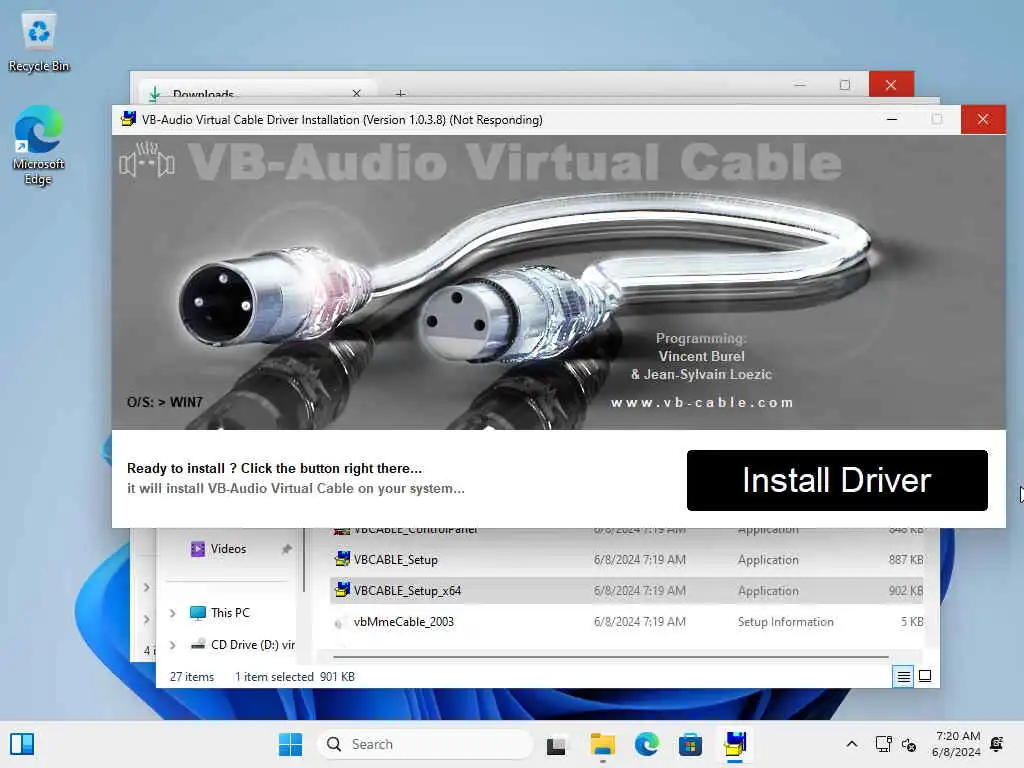
Task: Select the Downloads tab in File Explorer
Action: (x=255, y=93)
